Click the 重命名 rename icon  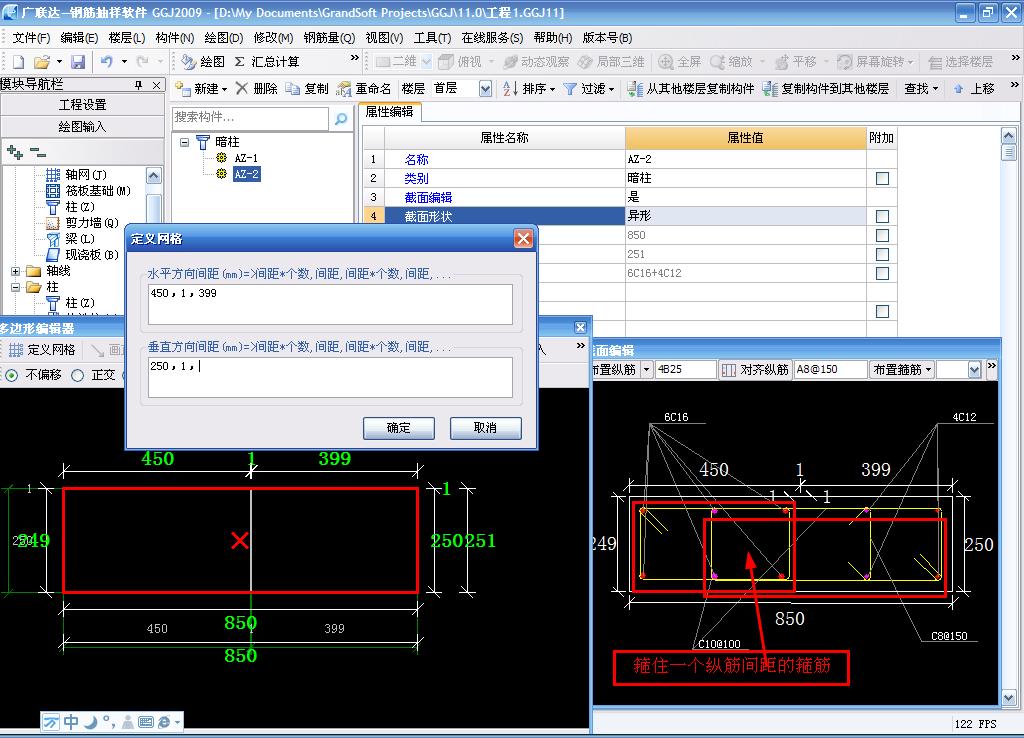pos(344,89)
